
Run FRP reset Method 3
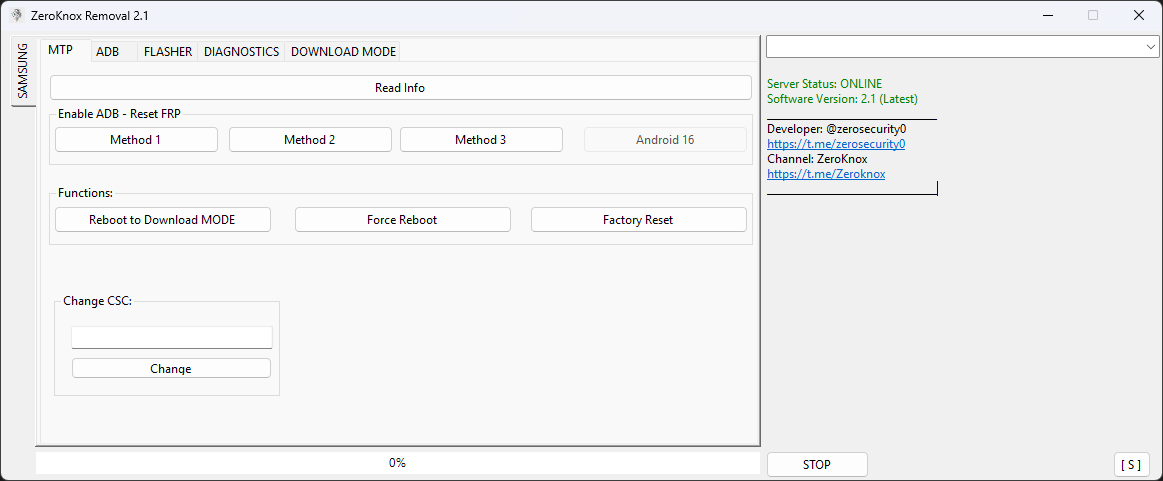pos(481,139)
